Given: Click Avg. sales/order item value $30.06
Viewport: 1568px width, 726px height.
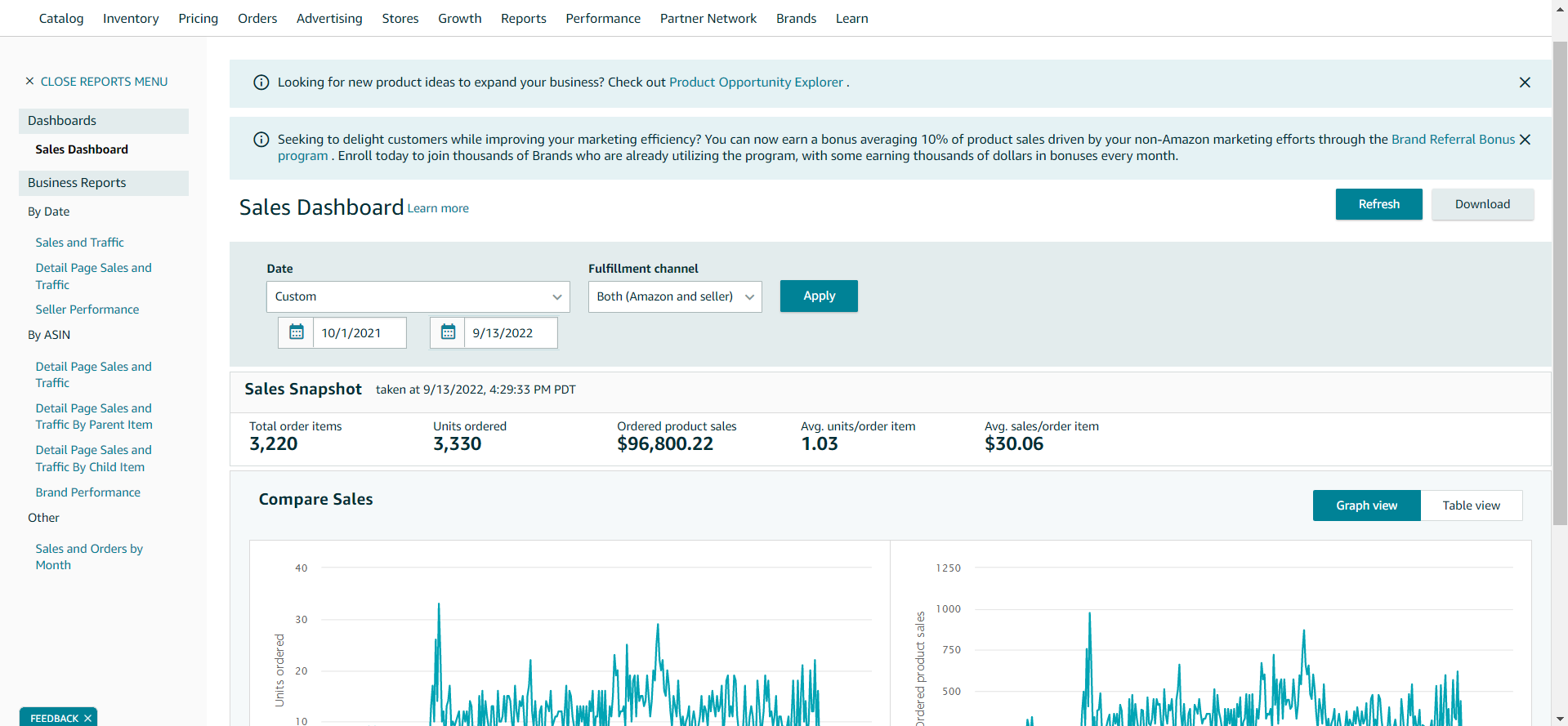Looking at the screenshot, I should 1014,444.
